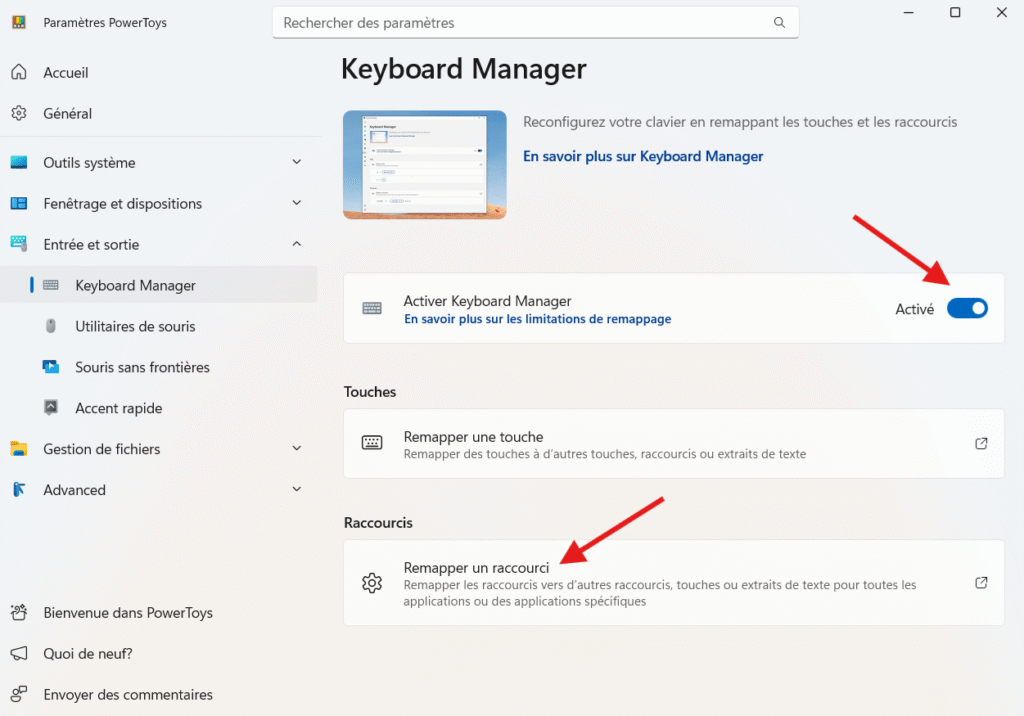Expand Fenêtrage et dispositions section
This screenshot has width=1024, height=716.
pos(296,203)
